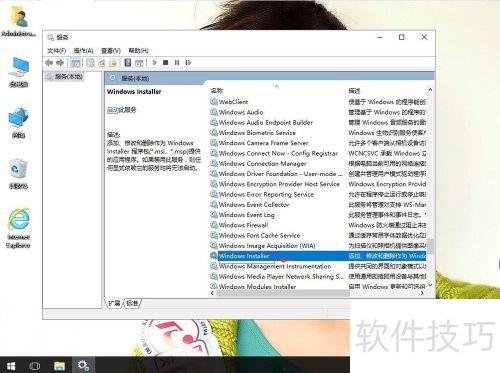Open the 帮助(H) menu
The width and height of the screenshot is (500, 373).
pyautogui.click(x=138, y=51)
